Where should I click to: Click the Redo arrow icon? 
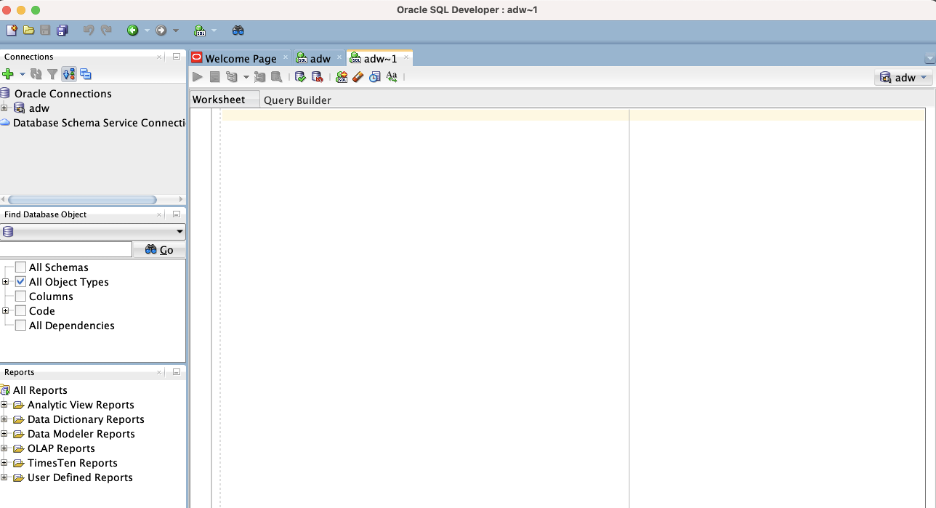[106, 30]
